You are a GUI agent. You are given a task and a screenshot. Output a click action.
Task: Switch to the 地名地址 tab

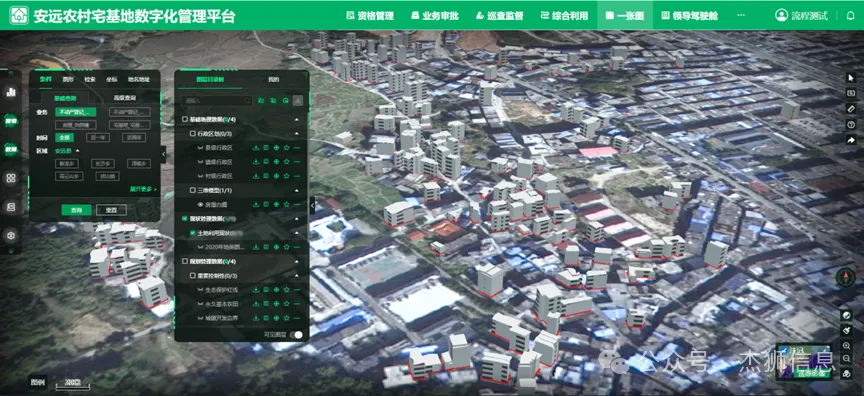[138, 79]
